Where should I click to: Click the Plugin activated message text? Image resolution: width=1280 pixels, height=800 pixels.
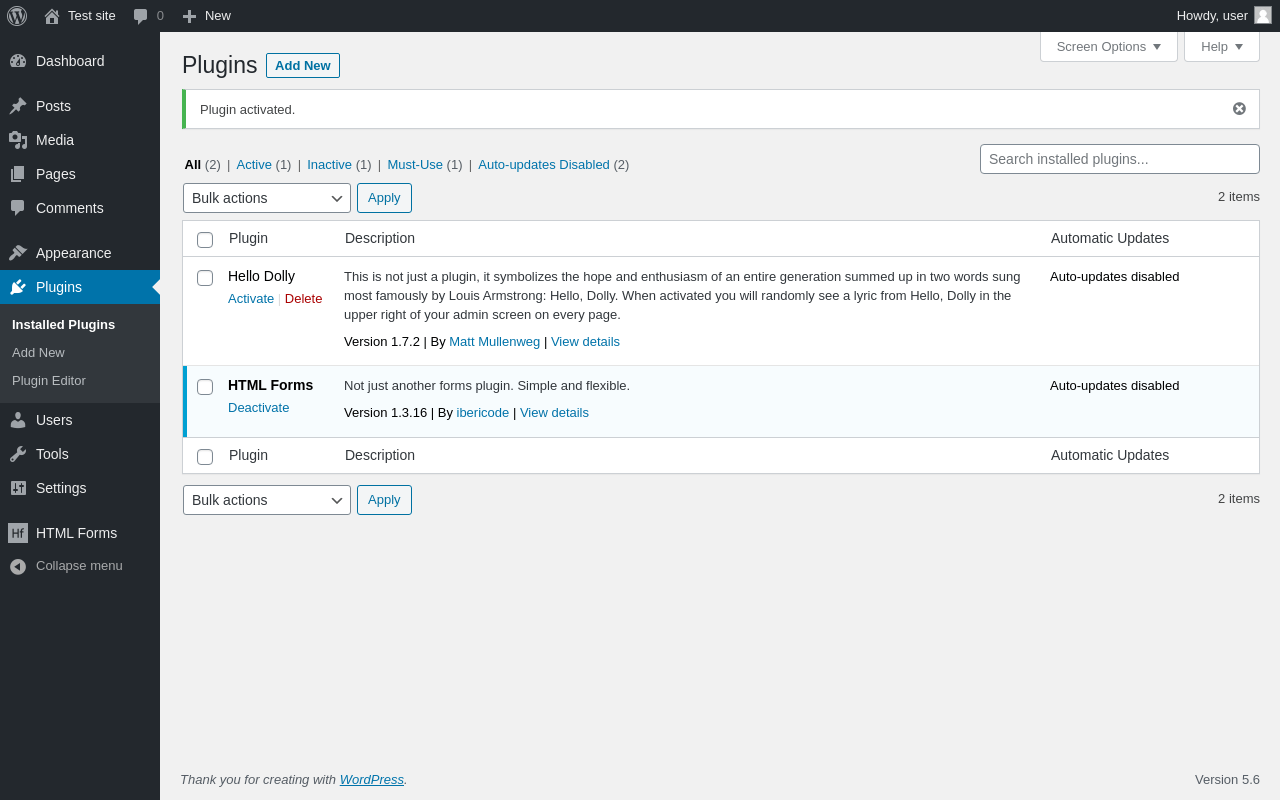click(247, 110)
